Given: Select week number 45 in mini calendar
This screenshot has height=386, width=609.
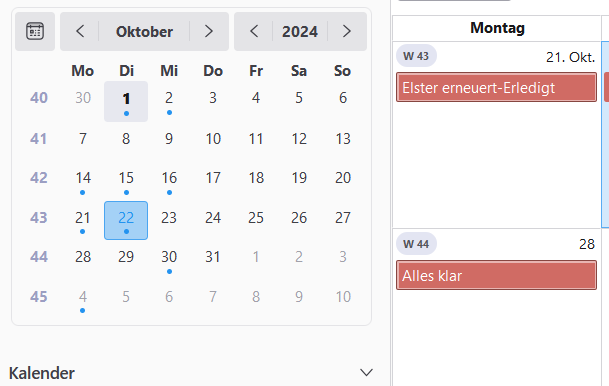Looking at the screenshot, I should [x=38, y=297].
